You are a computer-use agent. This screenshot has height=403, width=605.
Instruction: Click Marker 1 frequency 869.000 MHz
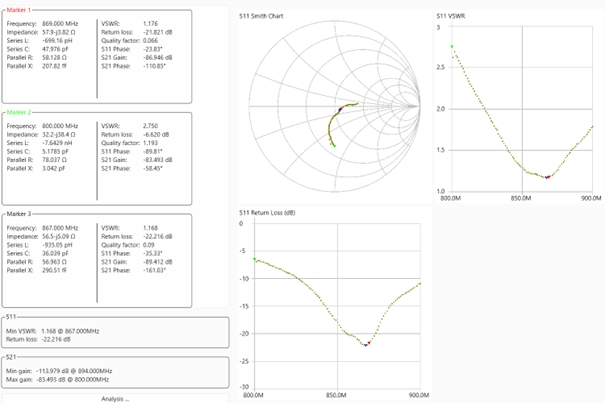pyautogui.click(x=60, y=24)
